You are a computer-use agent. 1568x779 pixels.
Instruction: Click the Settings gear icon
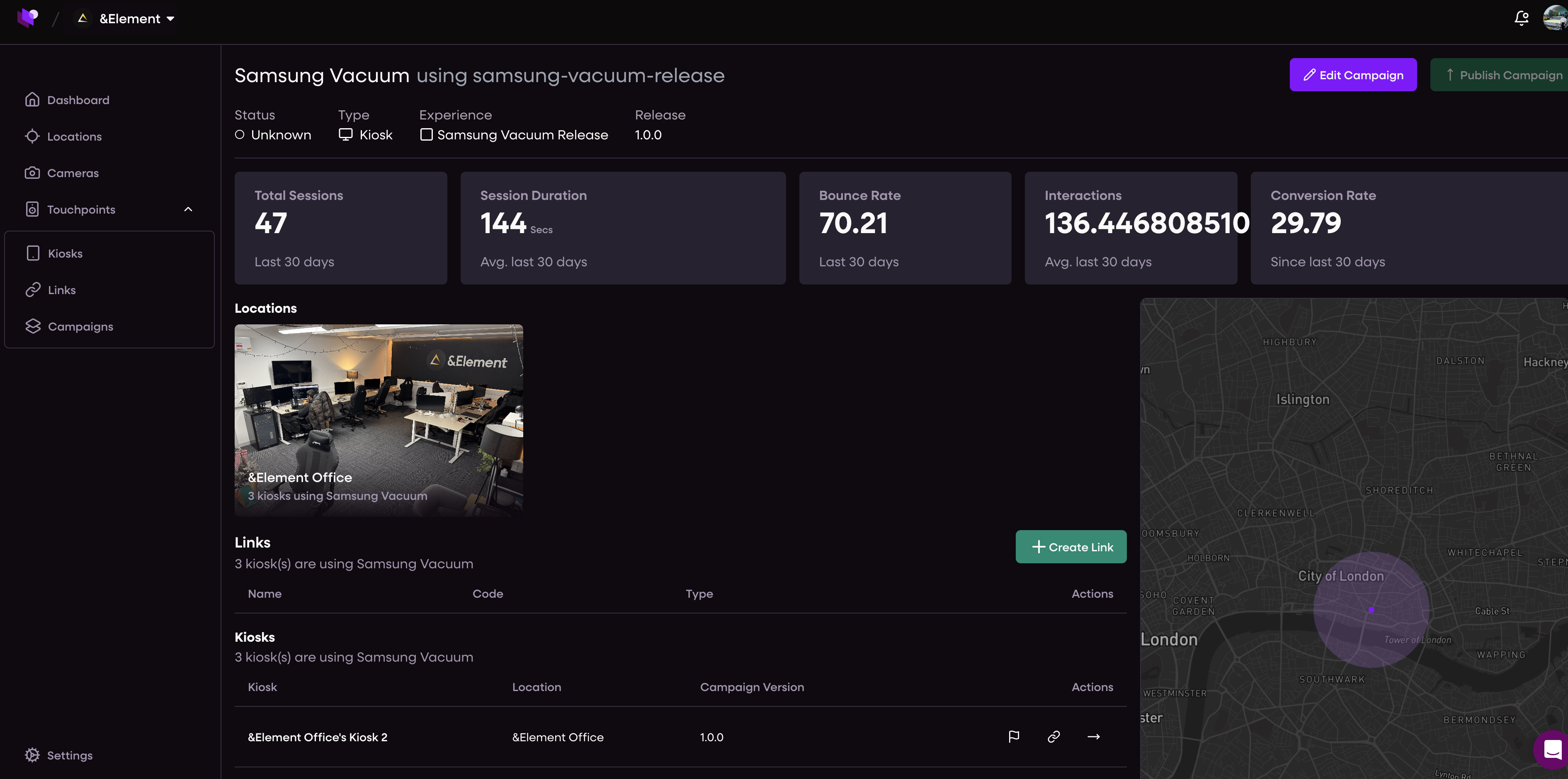coord(32,755)
